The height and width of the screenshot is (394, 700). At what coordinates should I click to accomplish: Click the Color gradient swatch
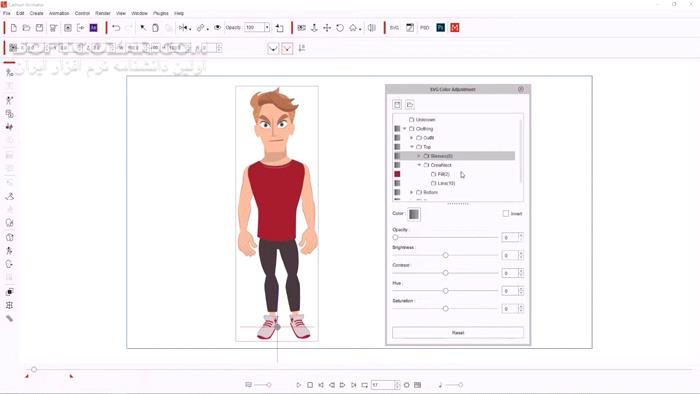pos(414,214)
